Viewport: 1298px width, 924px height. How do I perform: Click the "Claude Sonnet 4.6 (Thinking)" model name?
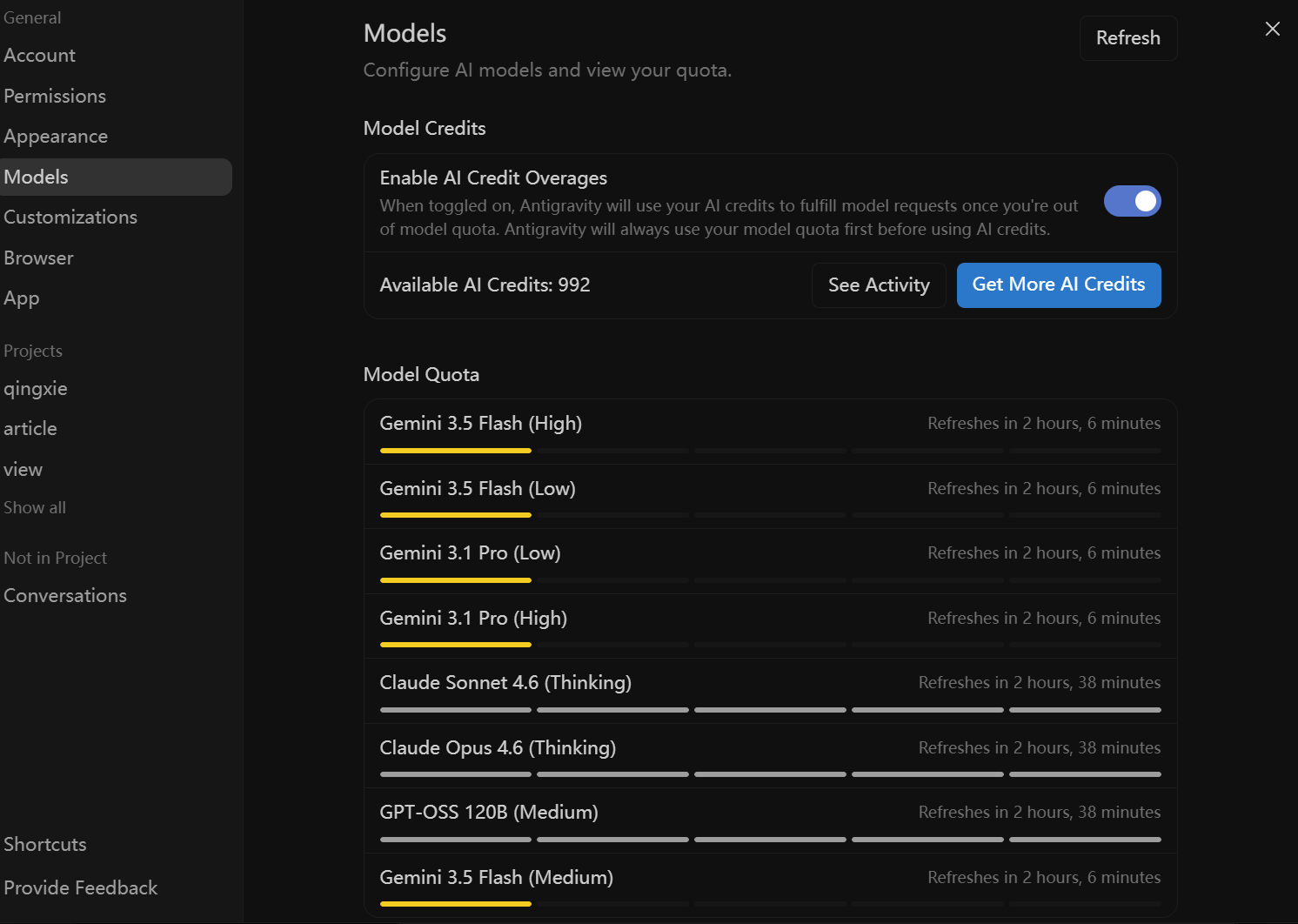[x=505, y=683]
